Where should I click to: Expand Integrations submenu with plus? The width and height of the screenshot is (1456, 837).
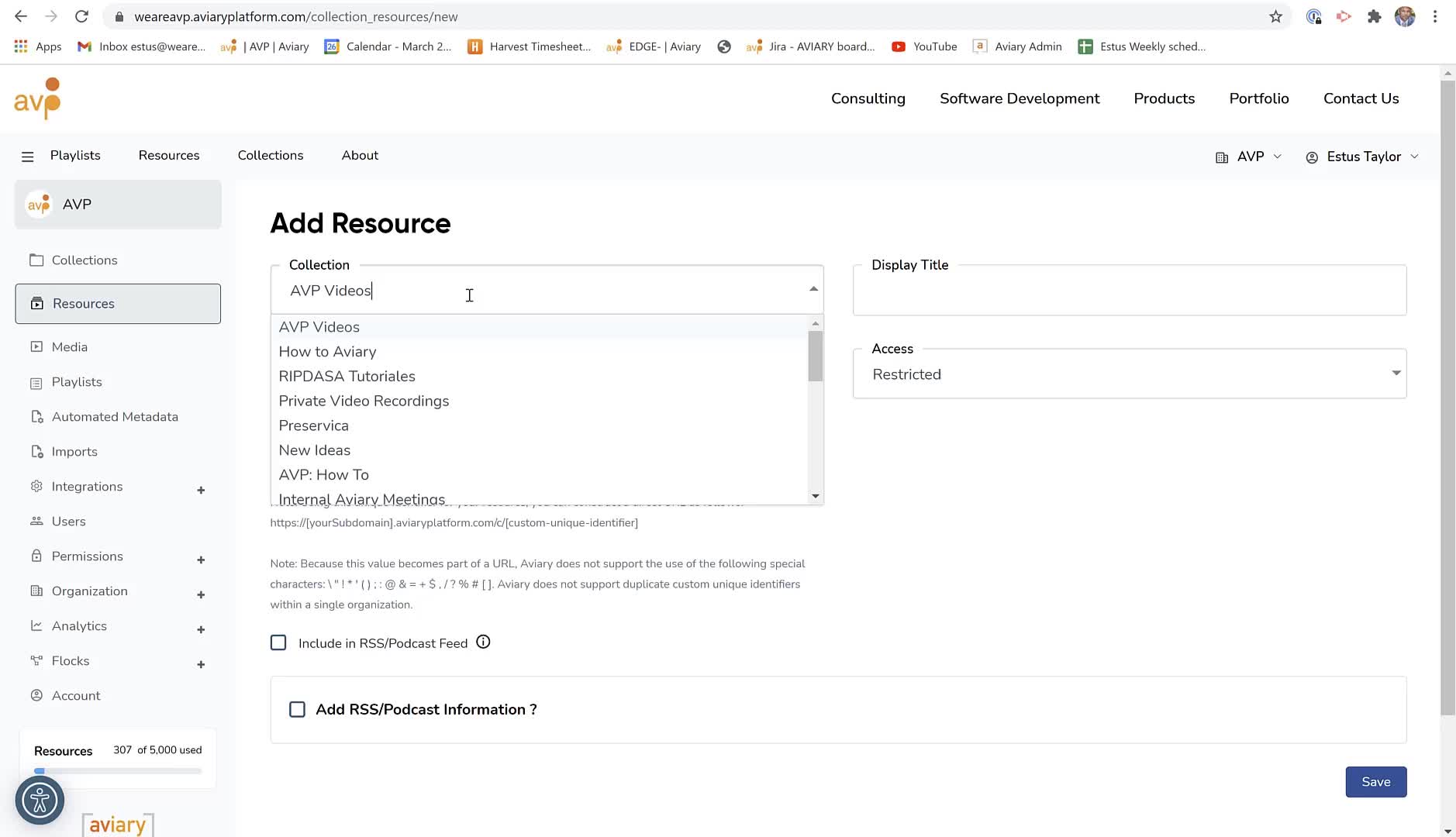tap(201, 490)
